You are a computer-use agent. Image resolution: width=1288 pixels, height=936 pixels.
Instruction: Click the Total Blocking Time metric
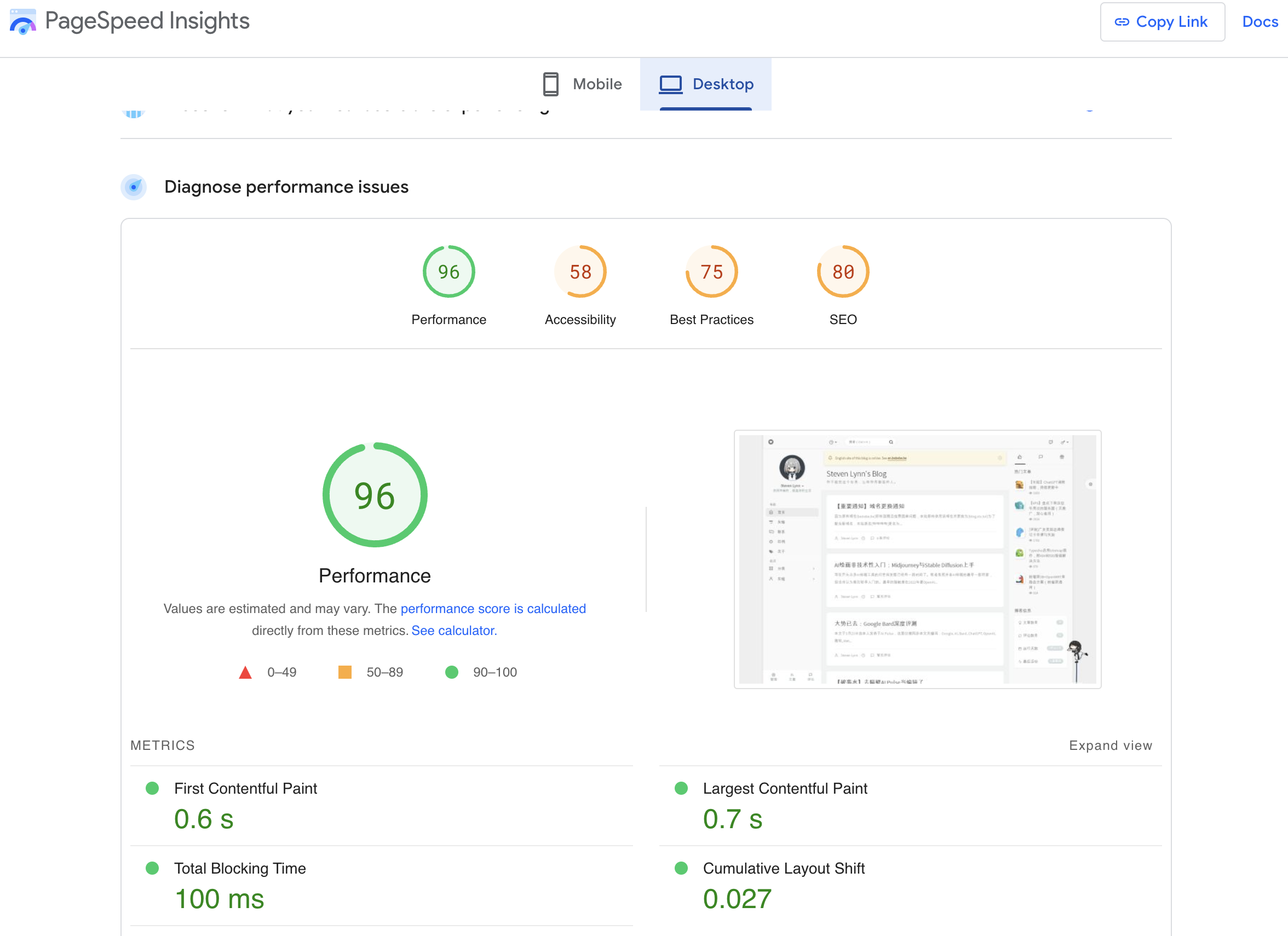pos(382,886)
